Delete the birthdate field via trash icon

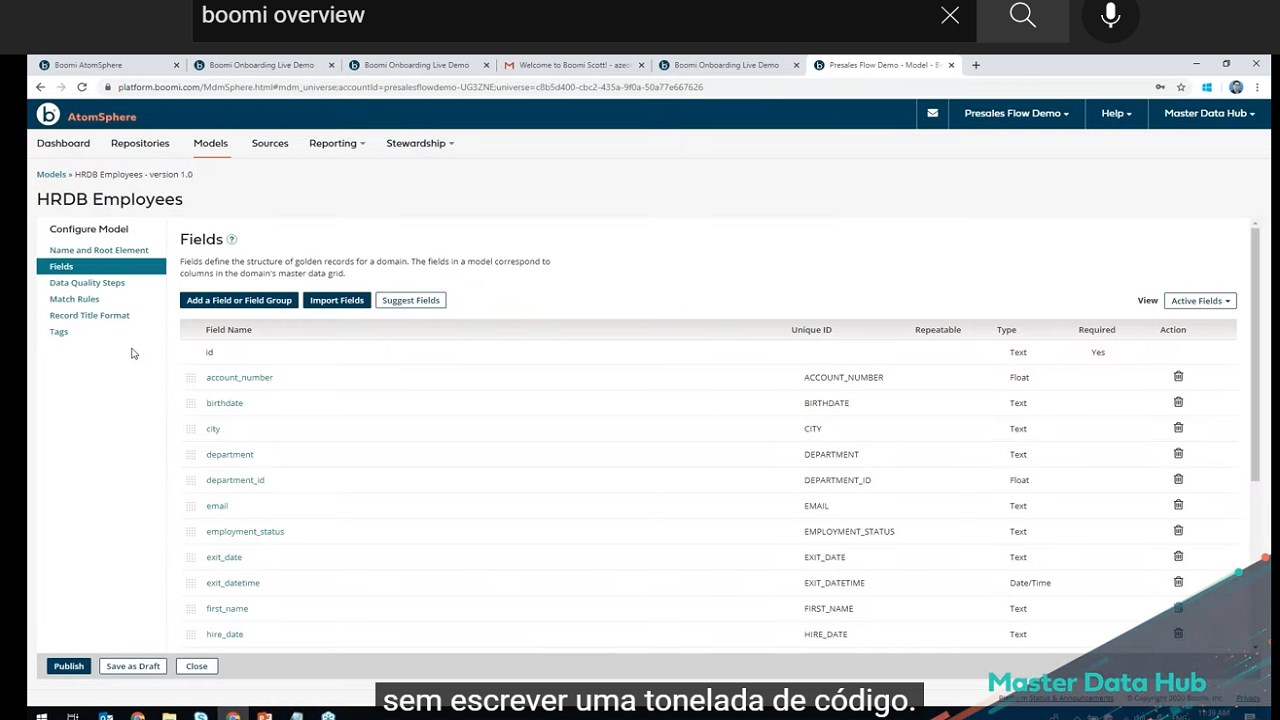[x=1178, y=402]
